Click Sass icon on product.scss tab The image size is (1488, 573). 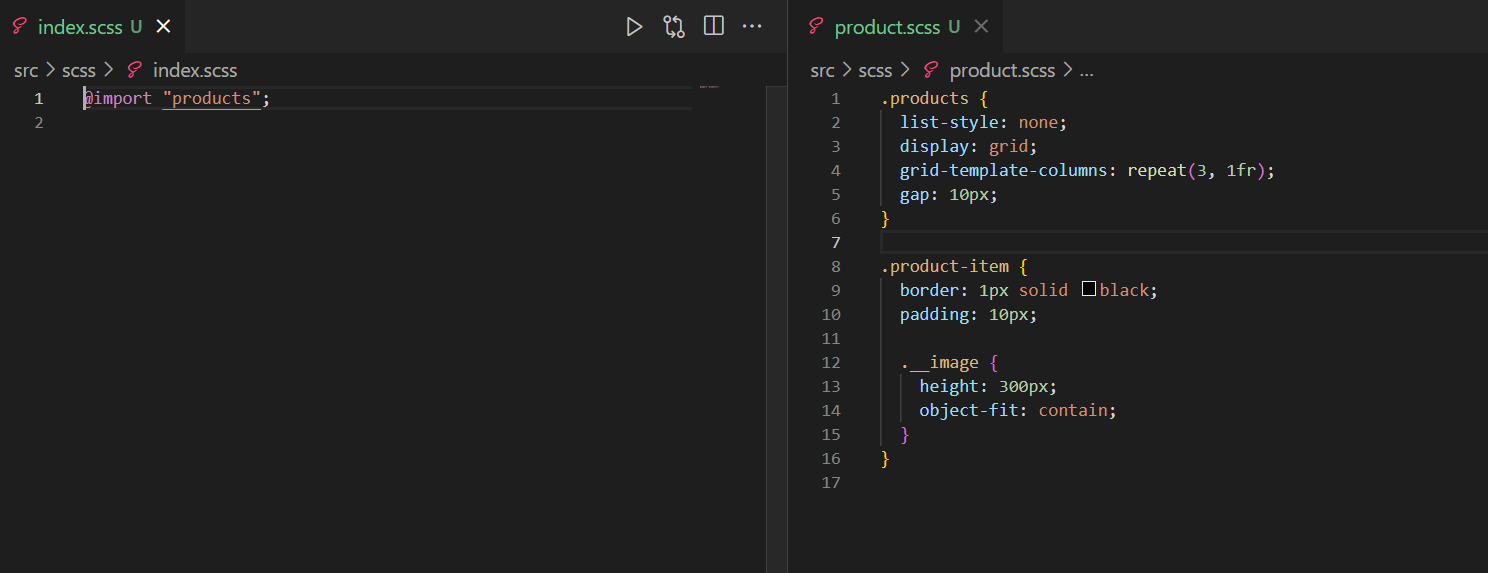tap(817, 27)
